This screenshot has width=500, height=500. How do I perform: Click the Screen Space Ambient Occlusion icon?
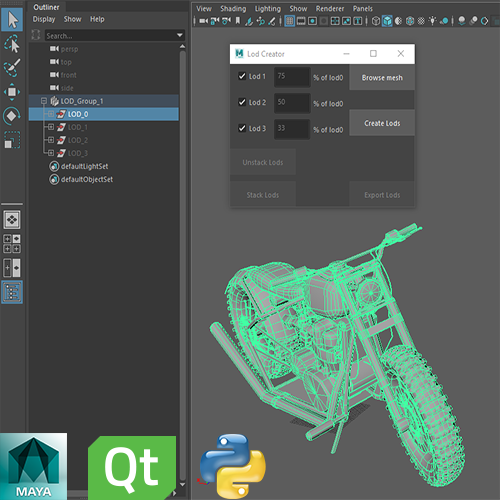(x=462, y=21)
